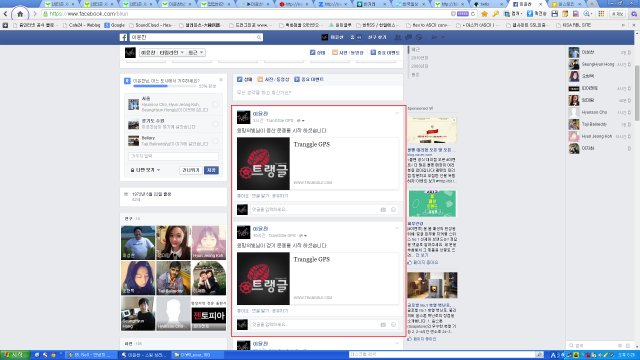
Task: Open the timeline dropdown beside profile name
Action: coord(171,53)
